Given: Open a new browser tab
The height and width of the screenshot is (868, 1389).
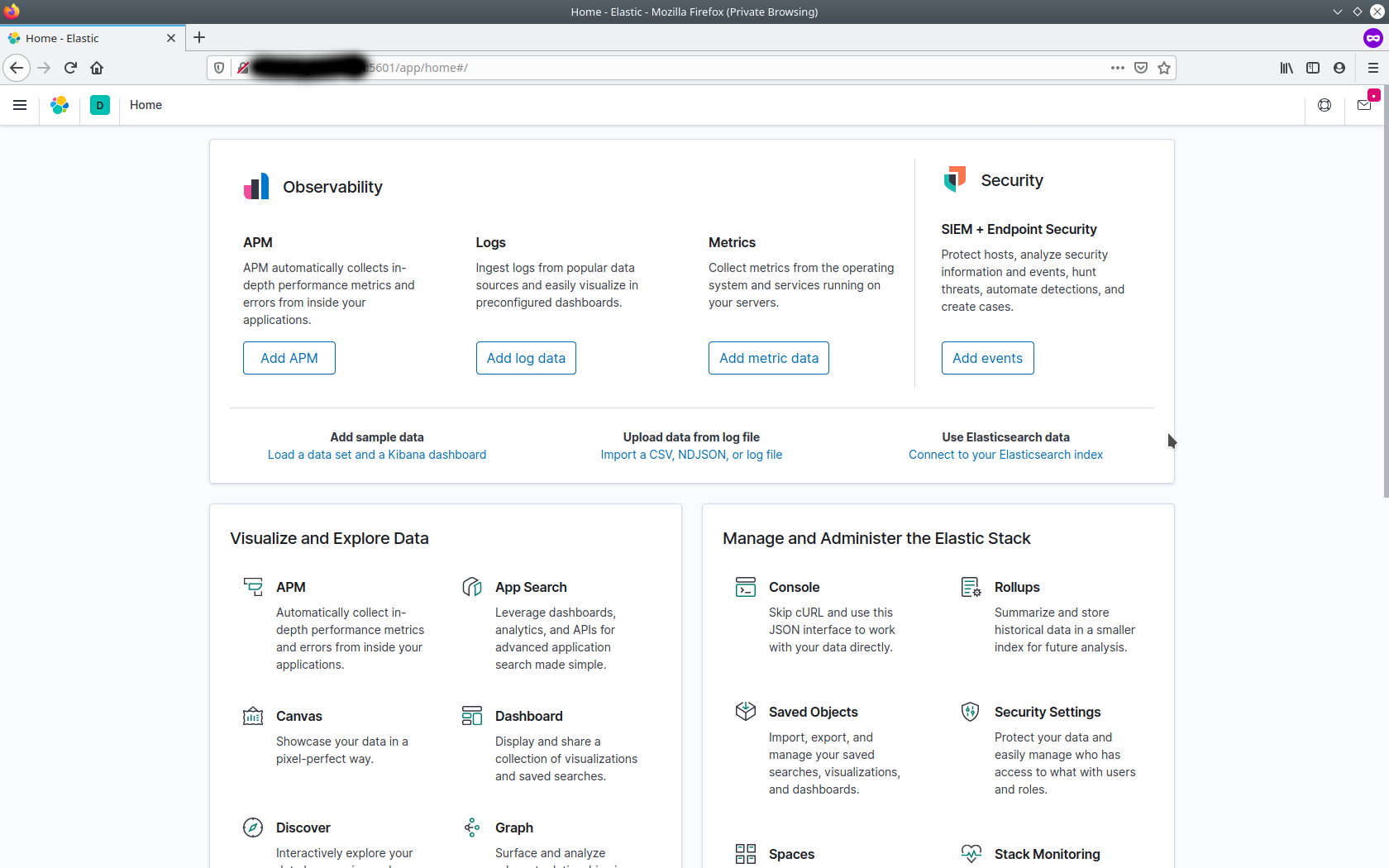Looking at the screenshot, I should (199, 37).
